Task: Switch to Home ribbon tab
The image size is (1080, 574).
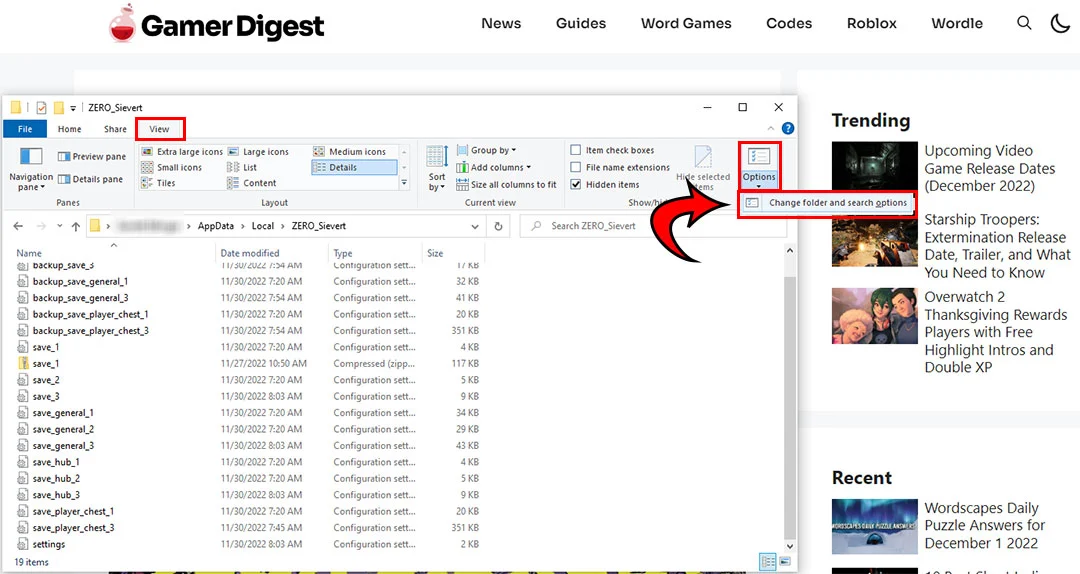Action: pyautogui.click(x=70, y=129)
